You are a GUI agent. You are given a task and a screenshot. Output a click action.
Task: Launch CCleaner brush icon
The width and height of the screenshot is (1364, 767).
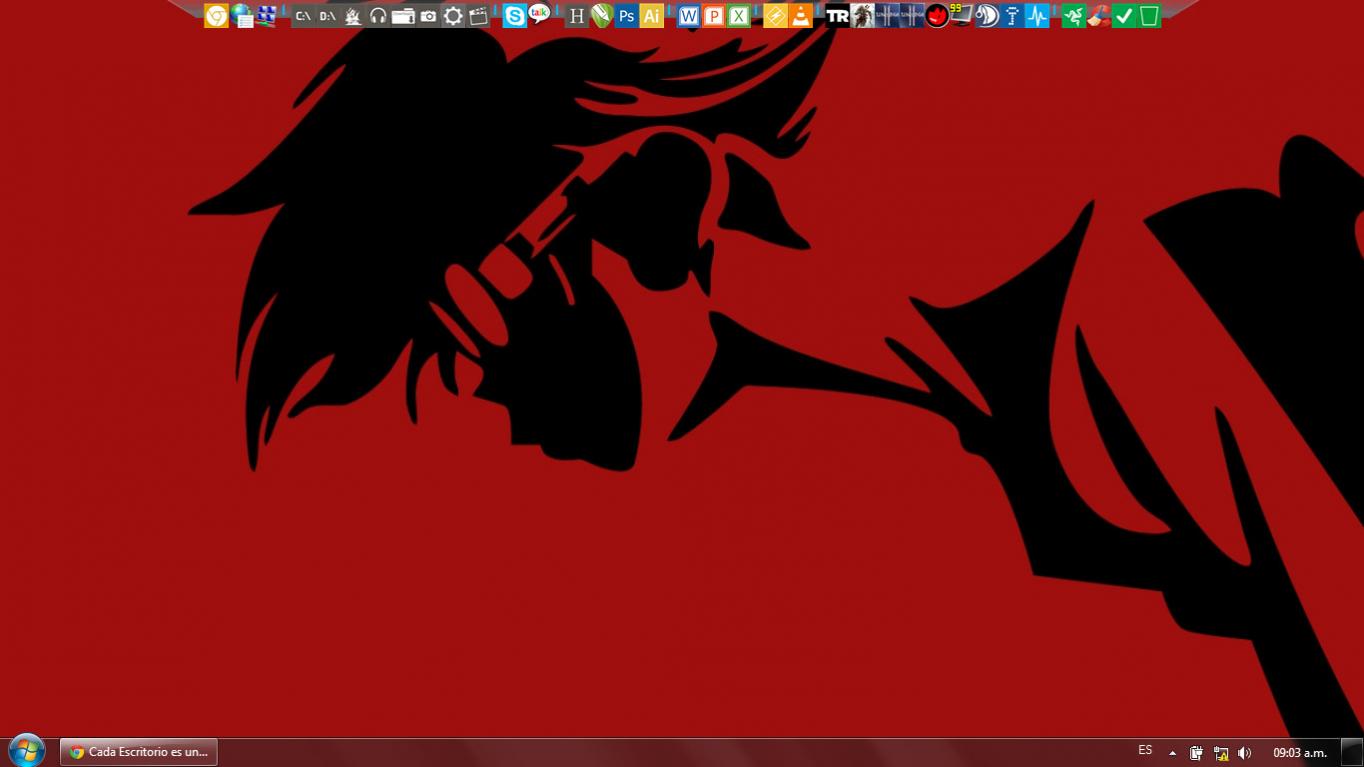[x=1098, y=16]
